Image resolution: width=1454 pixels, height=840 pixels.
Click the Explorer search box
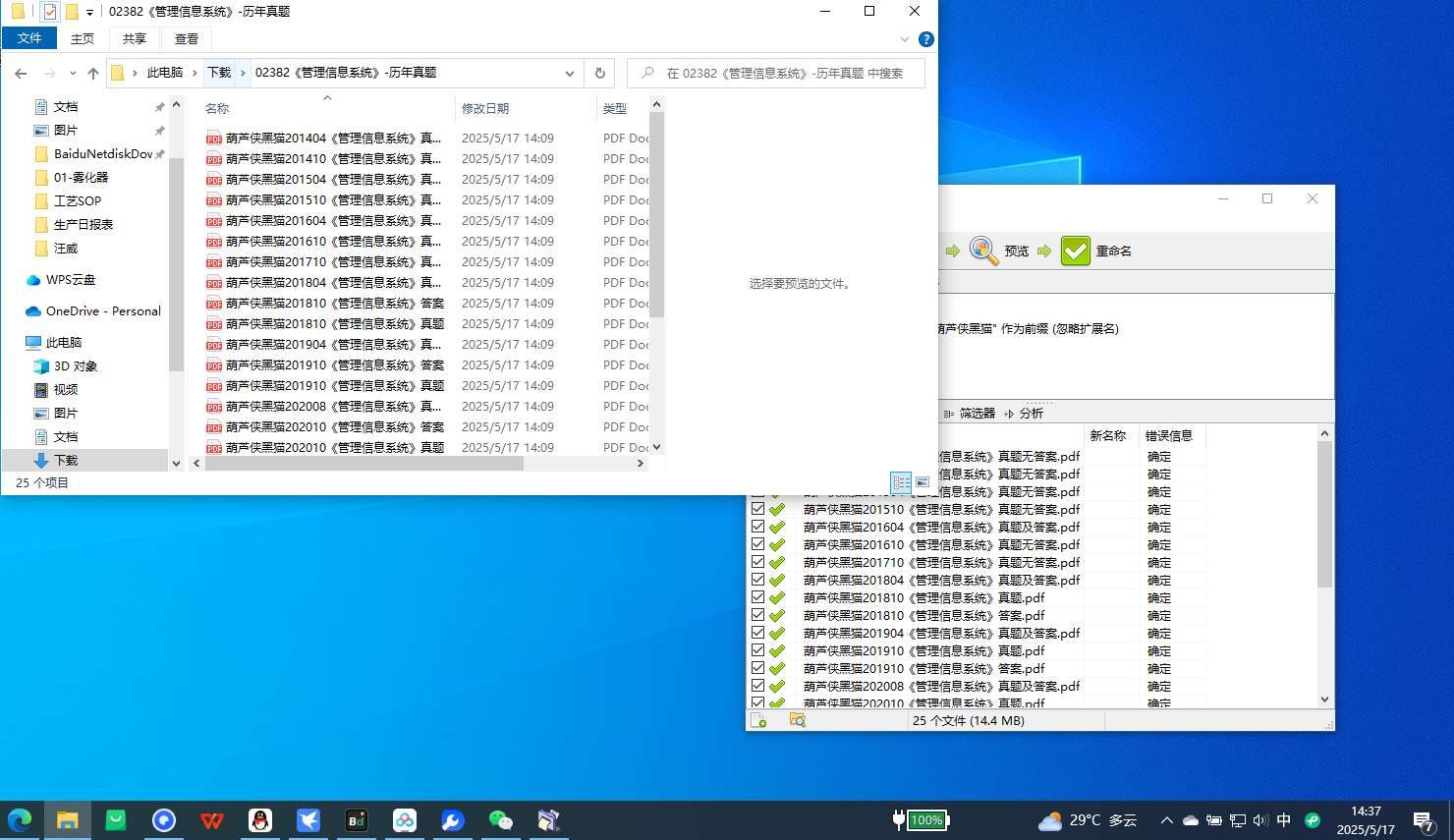click(776, 73)
